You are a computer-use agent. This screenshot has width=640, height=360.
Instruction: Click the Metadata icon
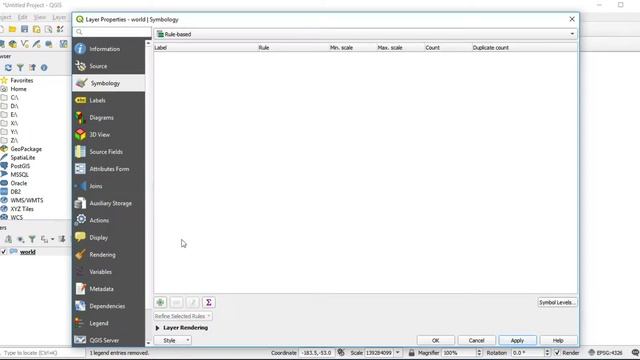tap(80, 289)
